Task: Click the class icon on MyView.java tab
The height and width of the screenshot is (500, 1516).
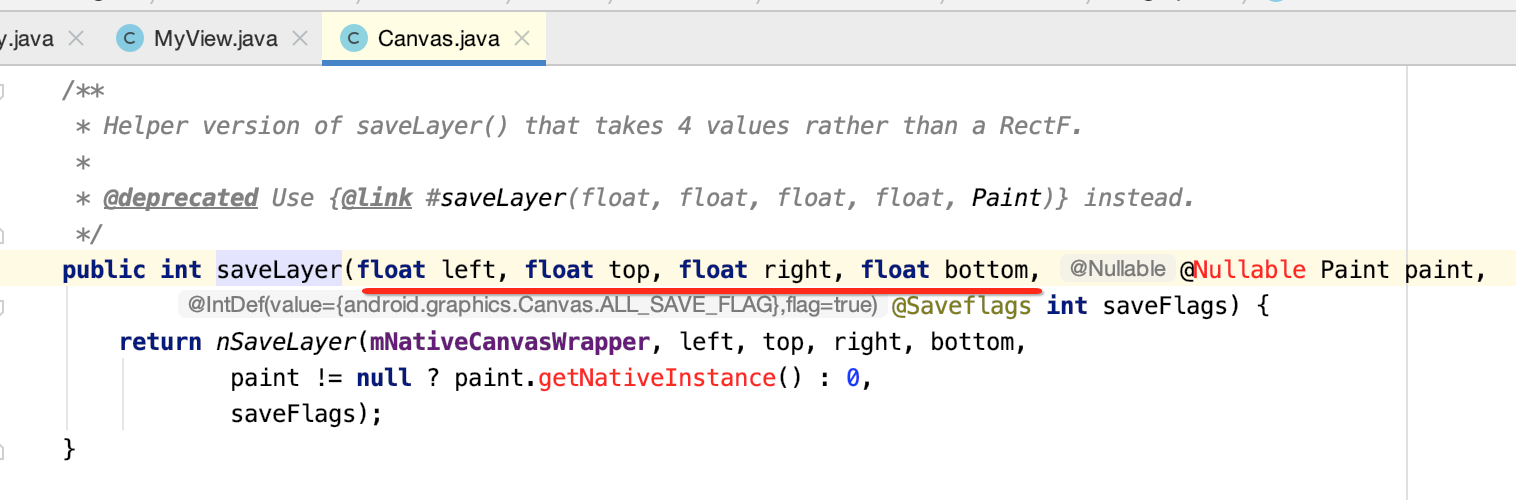Action: [x=129, y=39]
